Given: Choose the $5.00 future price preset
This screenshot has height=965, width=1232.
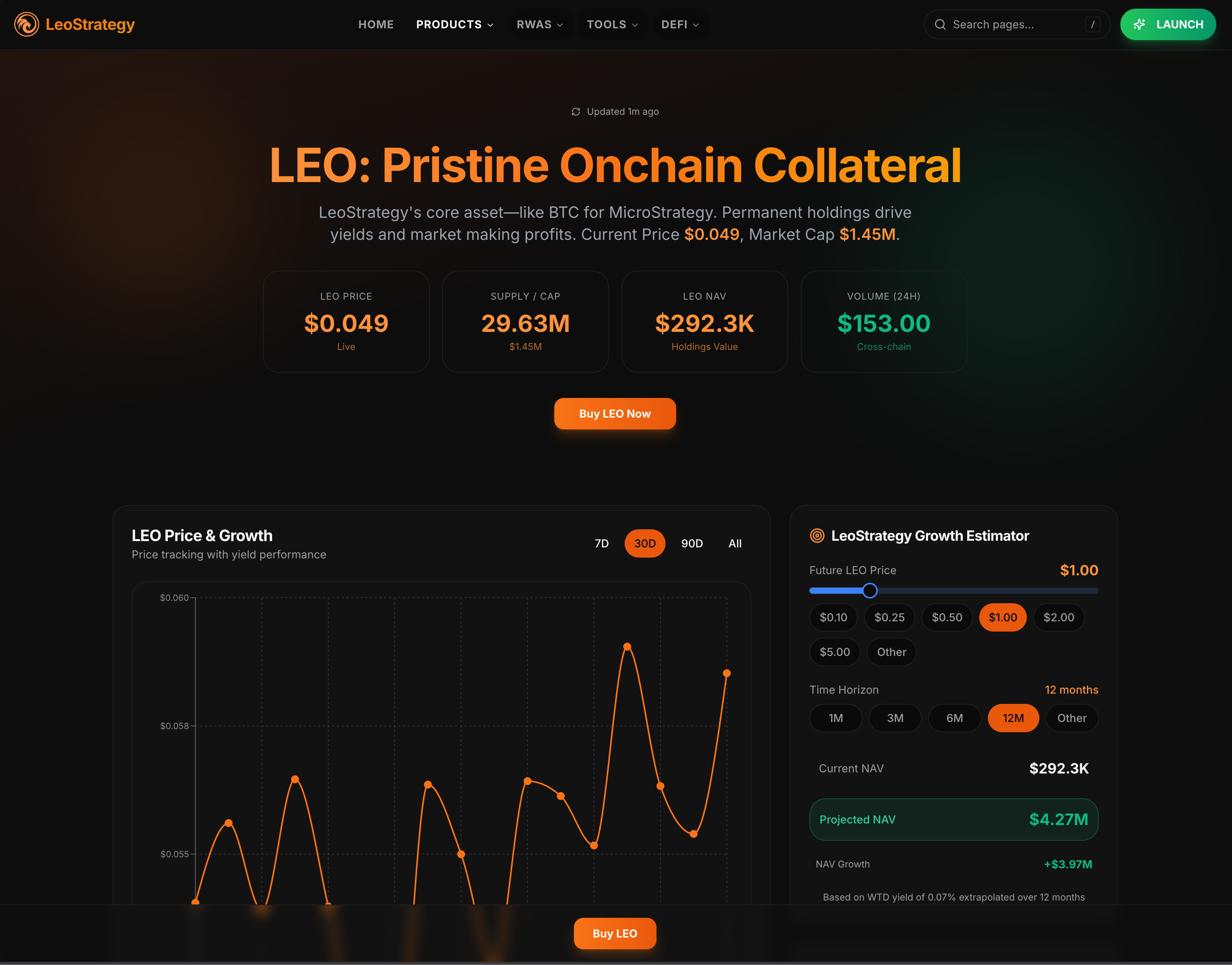Looking at the screenshot, I should 834,652.
